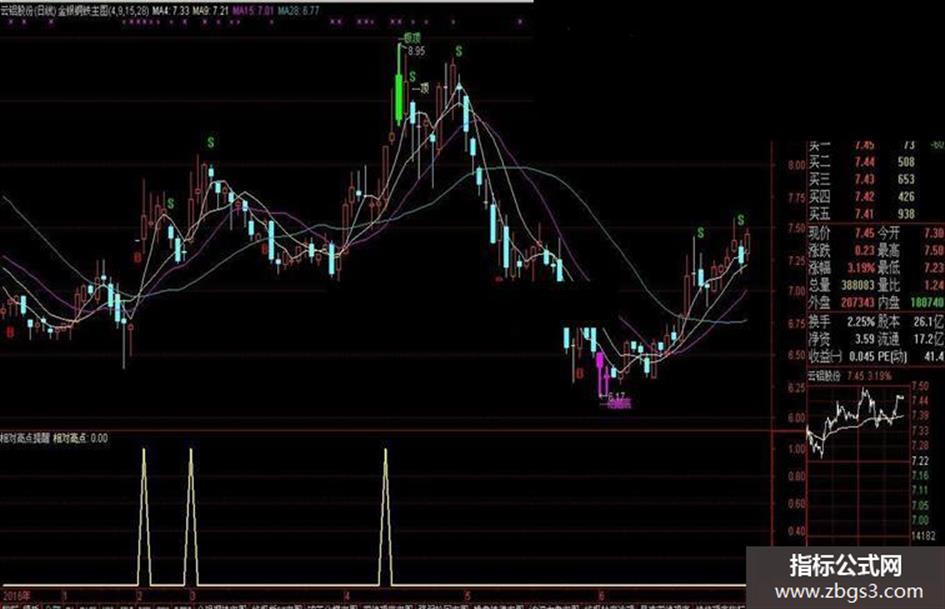Click the MA9: 7.21 moving average label
Viewport: 945px width, 609px height.
pos(210,11)
